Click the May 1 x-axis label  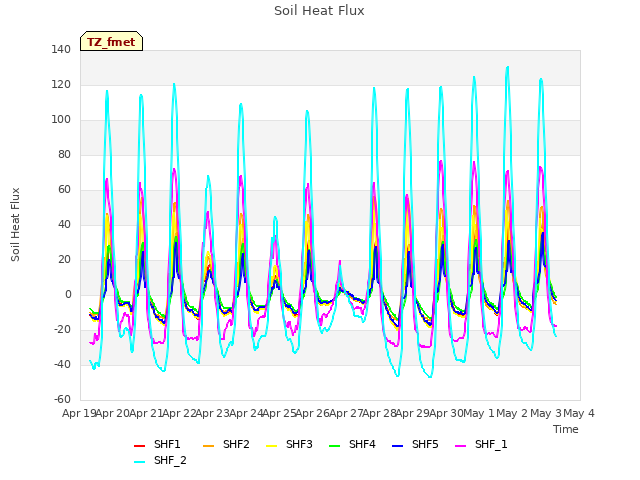click(479, 413)
